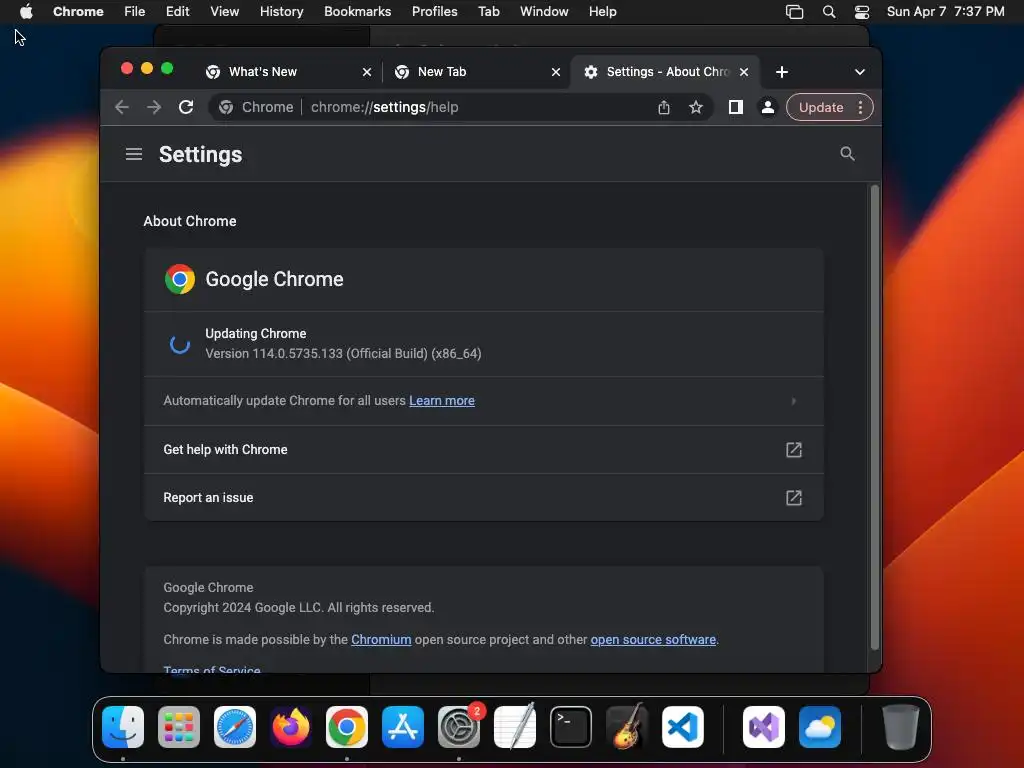Screen dimensions: 1024x768
Task: Open Spotlight search in the menu bar
Action: click(829, 12)
